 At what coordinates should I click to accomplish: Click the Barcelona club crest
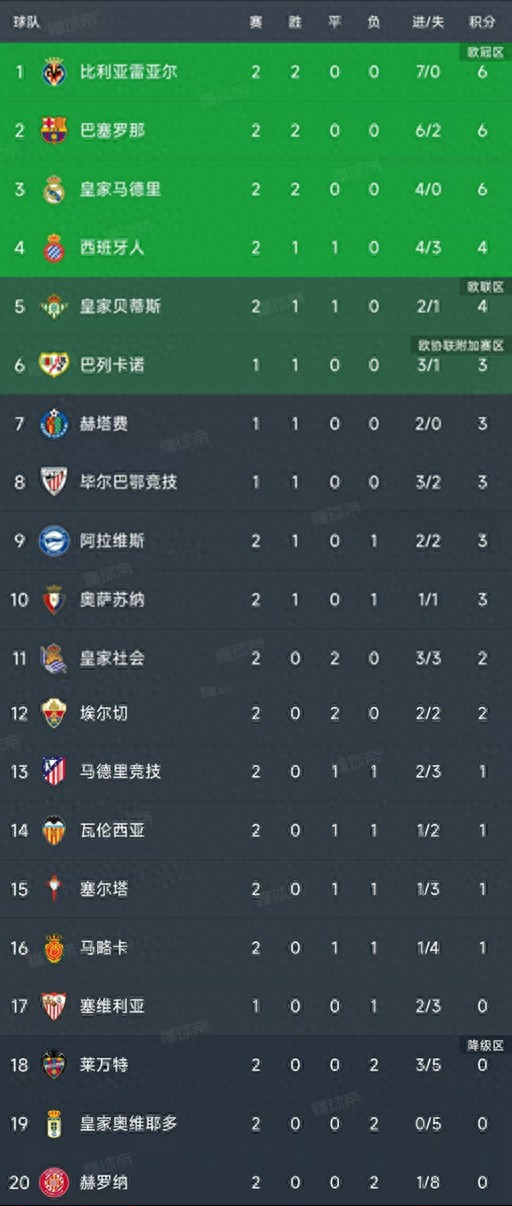coord(54,130)
